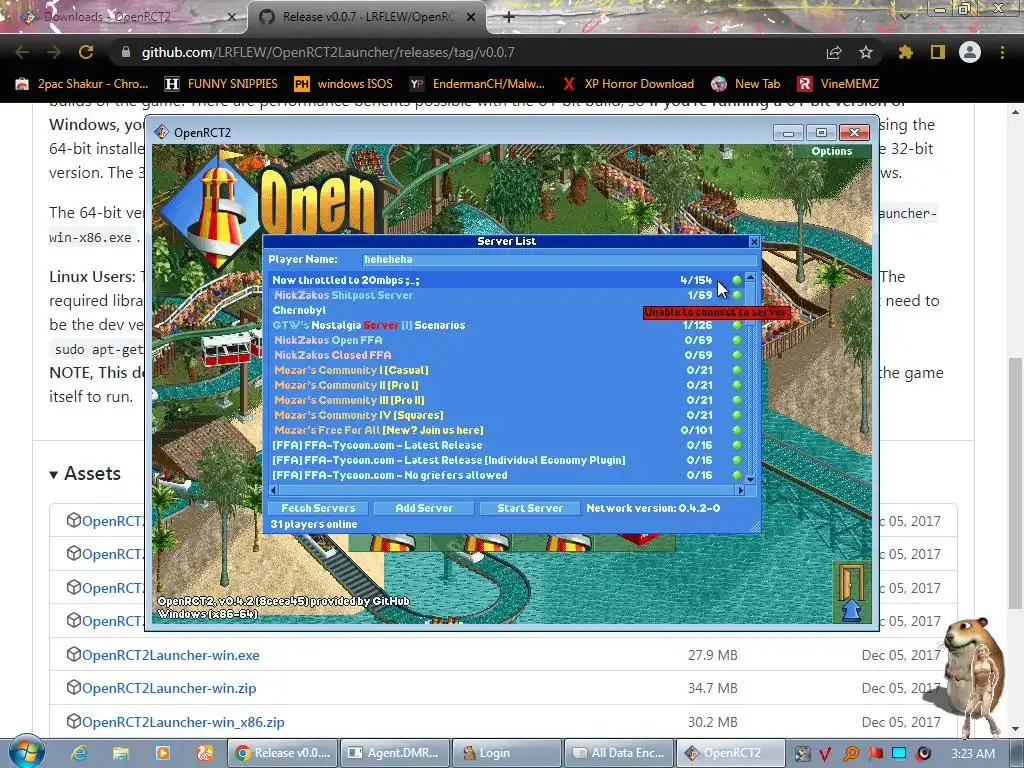
Task: Bookmark this page with star icon
Action: tap(866, 52)
